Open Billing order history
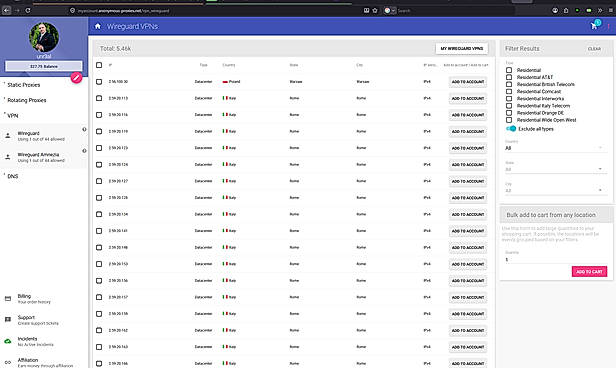Image resolution: width=616 pixels, height=368 pixels. click(44, 298)
